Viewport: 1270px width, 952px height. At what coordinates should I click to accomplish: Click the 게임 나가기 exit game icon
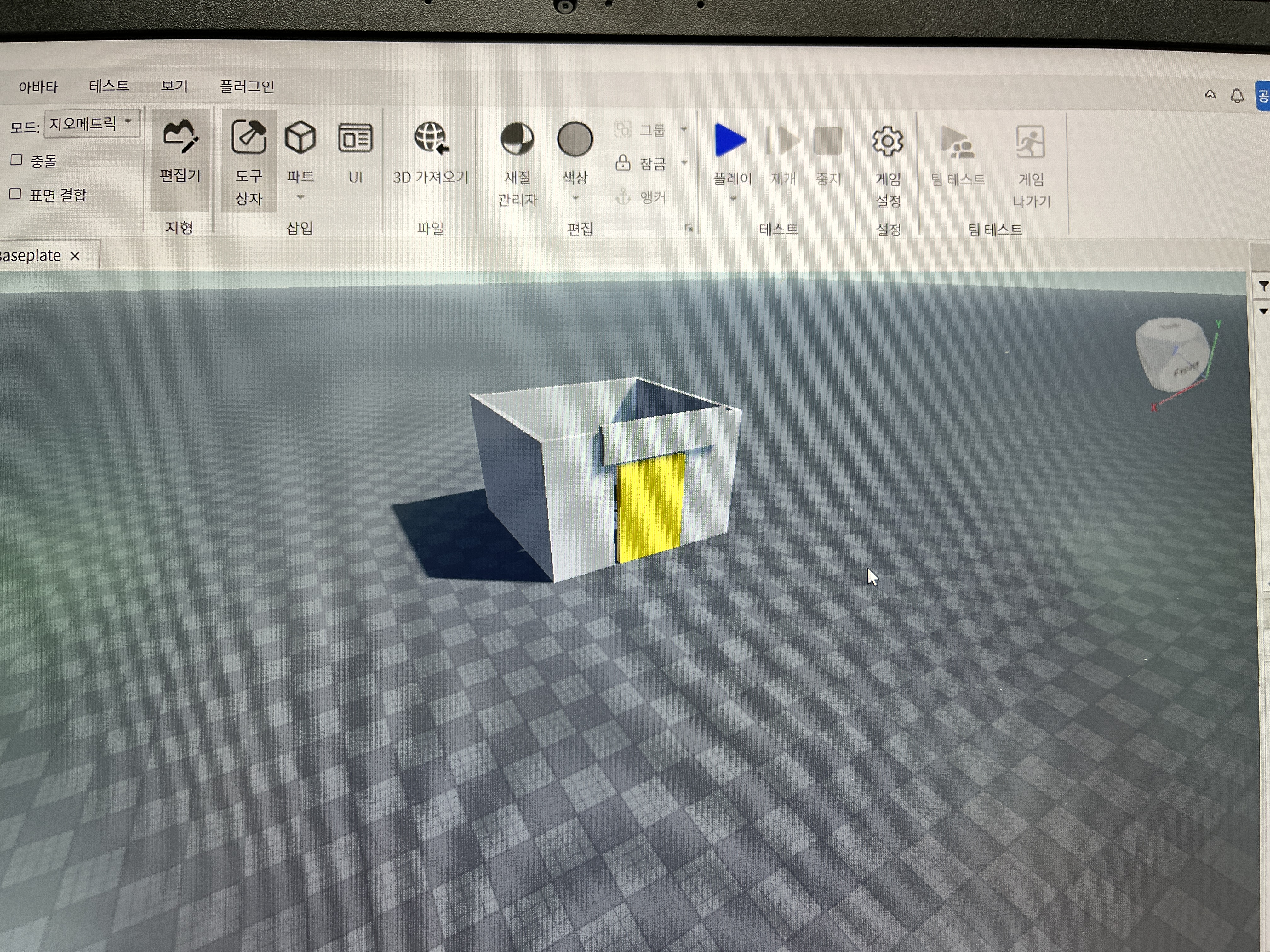point(1030,142)
